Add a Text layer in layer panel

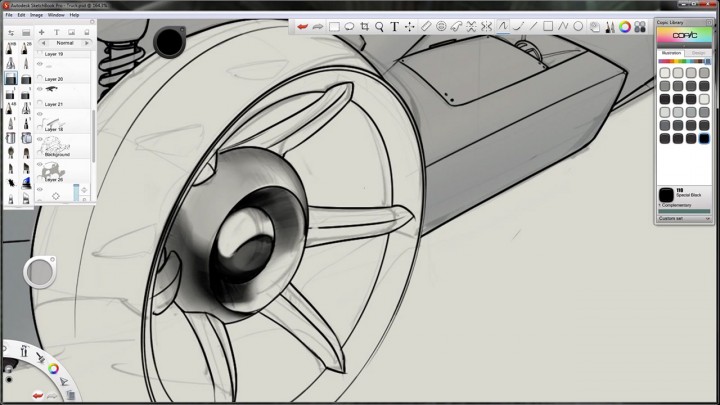56,32
